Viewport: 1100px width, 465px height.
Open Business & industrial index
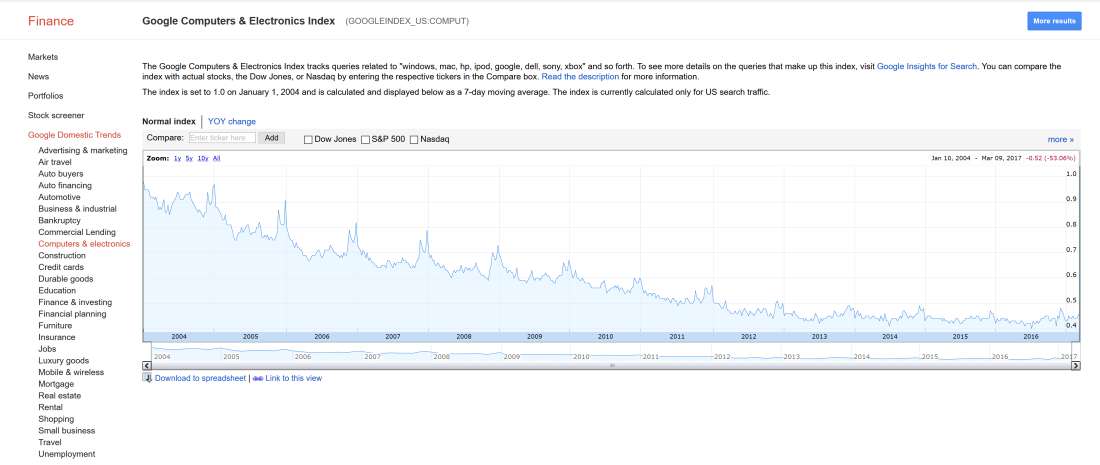(x=78, y=209)
